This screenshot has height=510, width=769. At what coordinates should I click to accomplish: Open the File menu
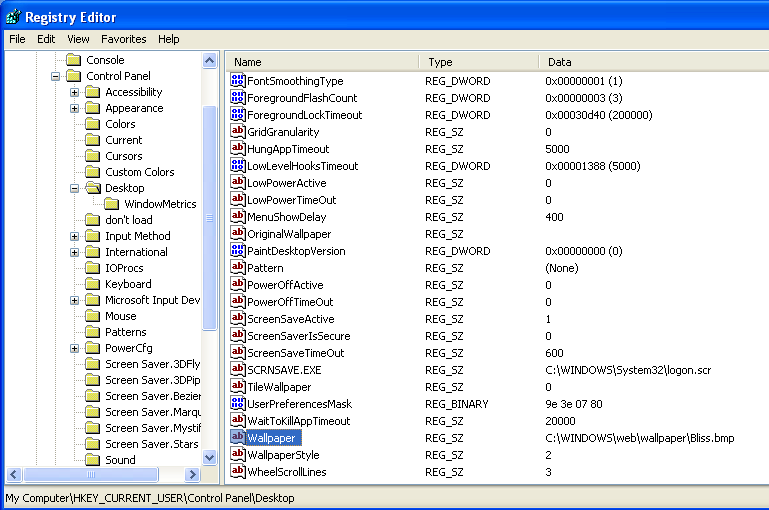point(17,39)
